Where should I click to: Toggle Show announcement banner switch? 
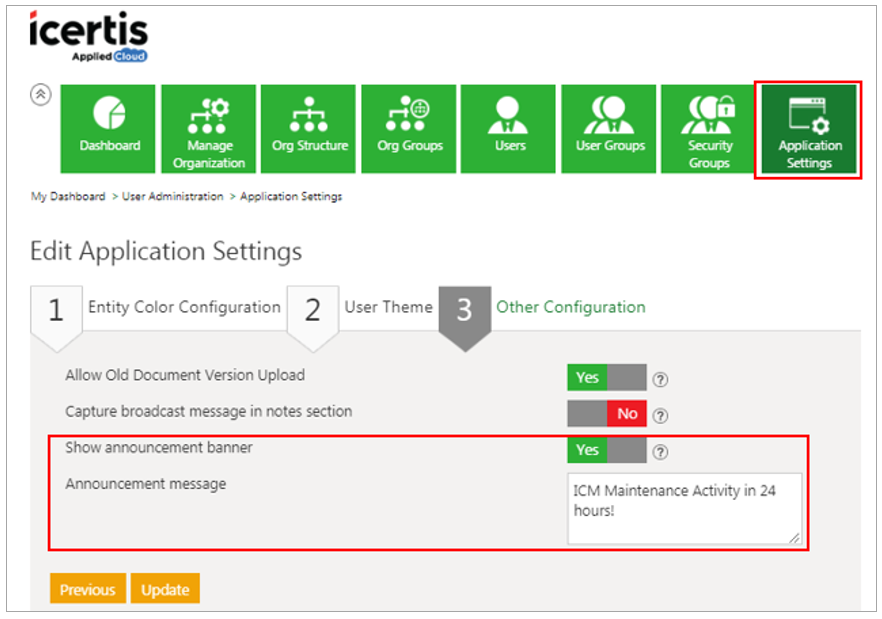(606, 450)
